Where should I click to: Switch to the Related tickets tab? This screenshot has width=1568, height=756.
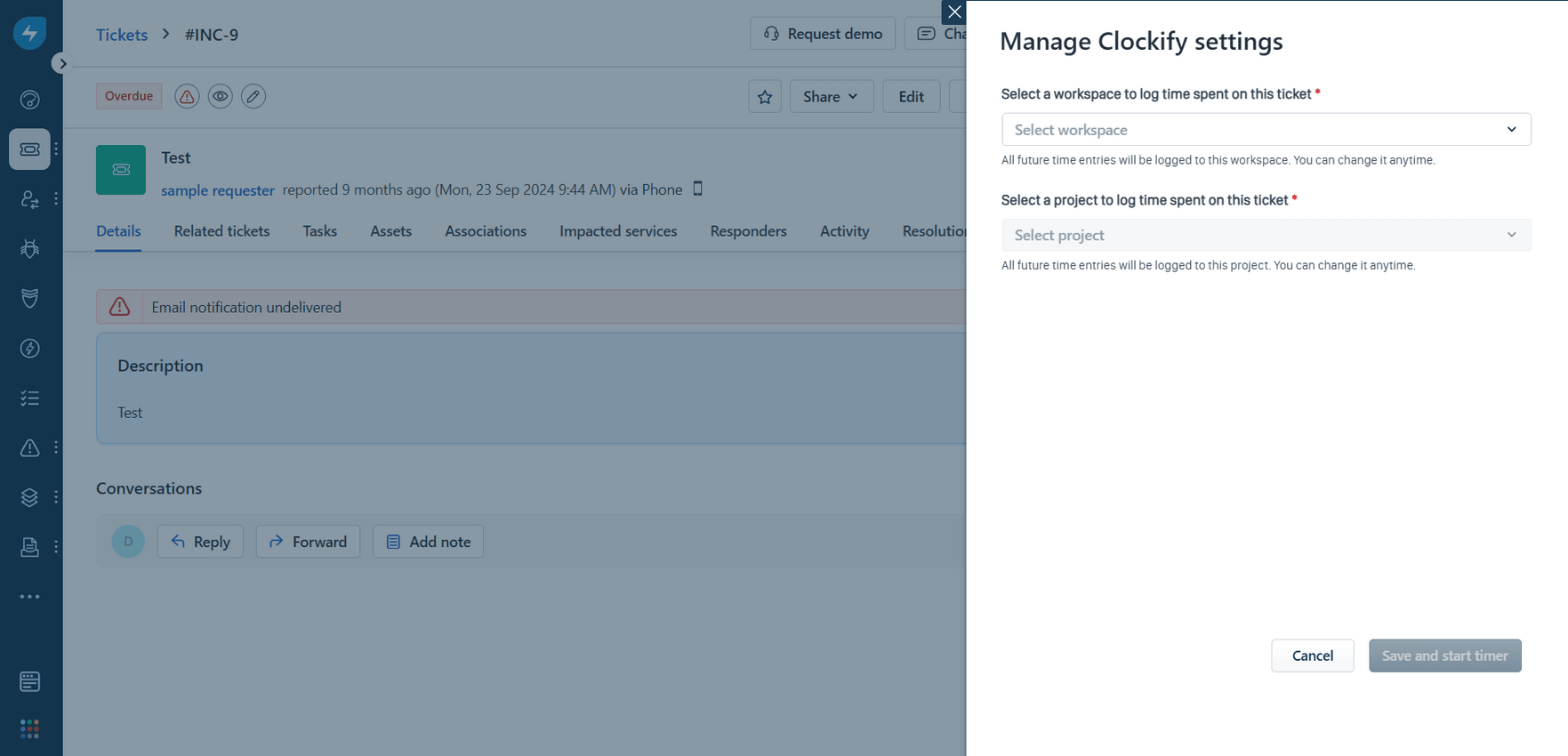(221, 231)
